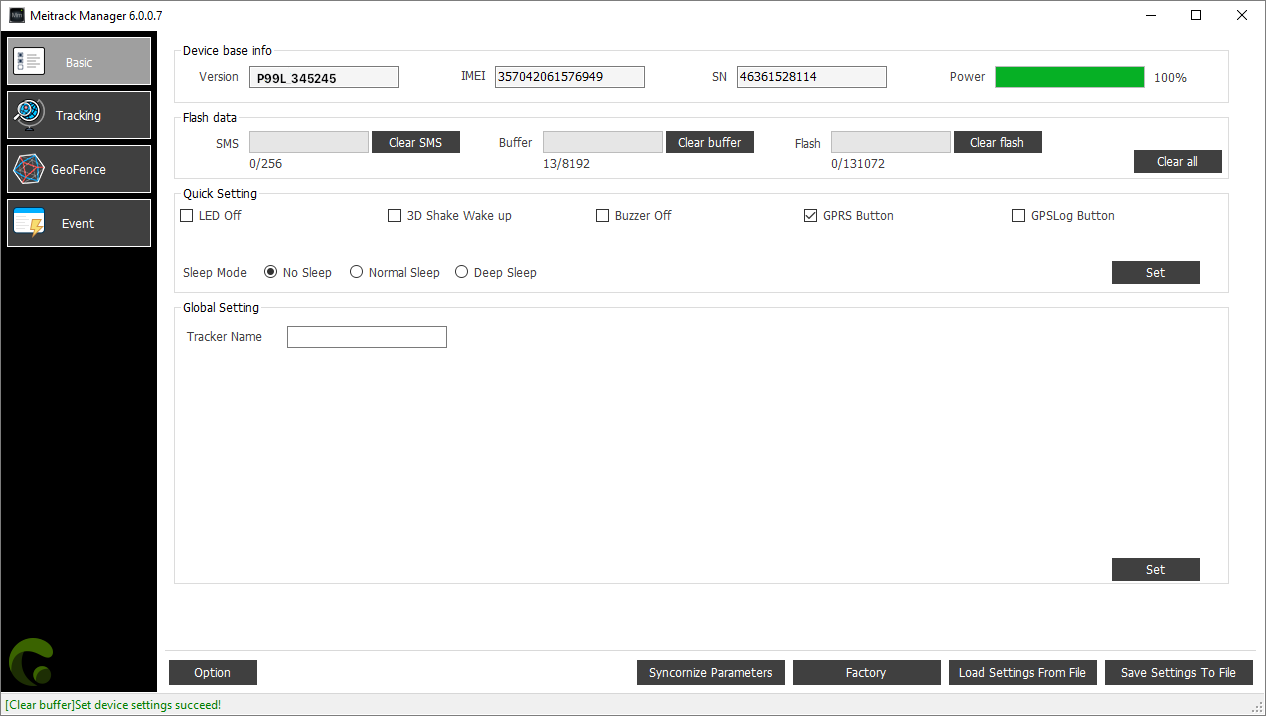Open the Basic settings tab

[79, 61]
